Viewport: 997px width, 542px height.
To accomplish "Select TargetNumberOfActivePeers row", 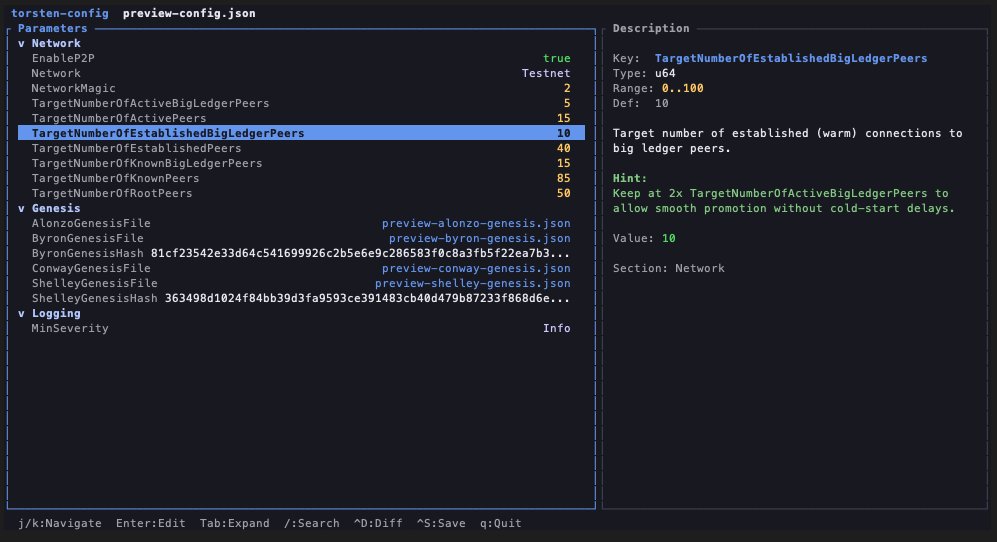I will tap(301, 118).
